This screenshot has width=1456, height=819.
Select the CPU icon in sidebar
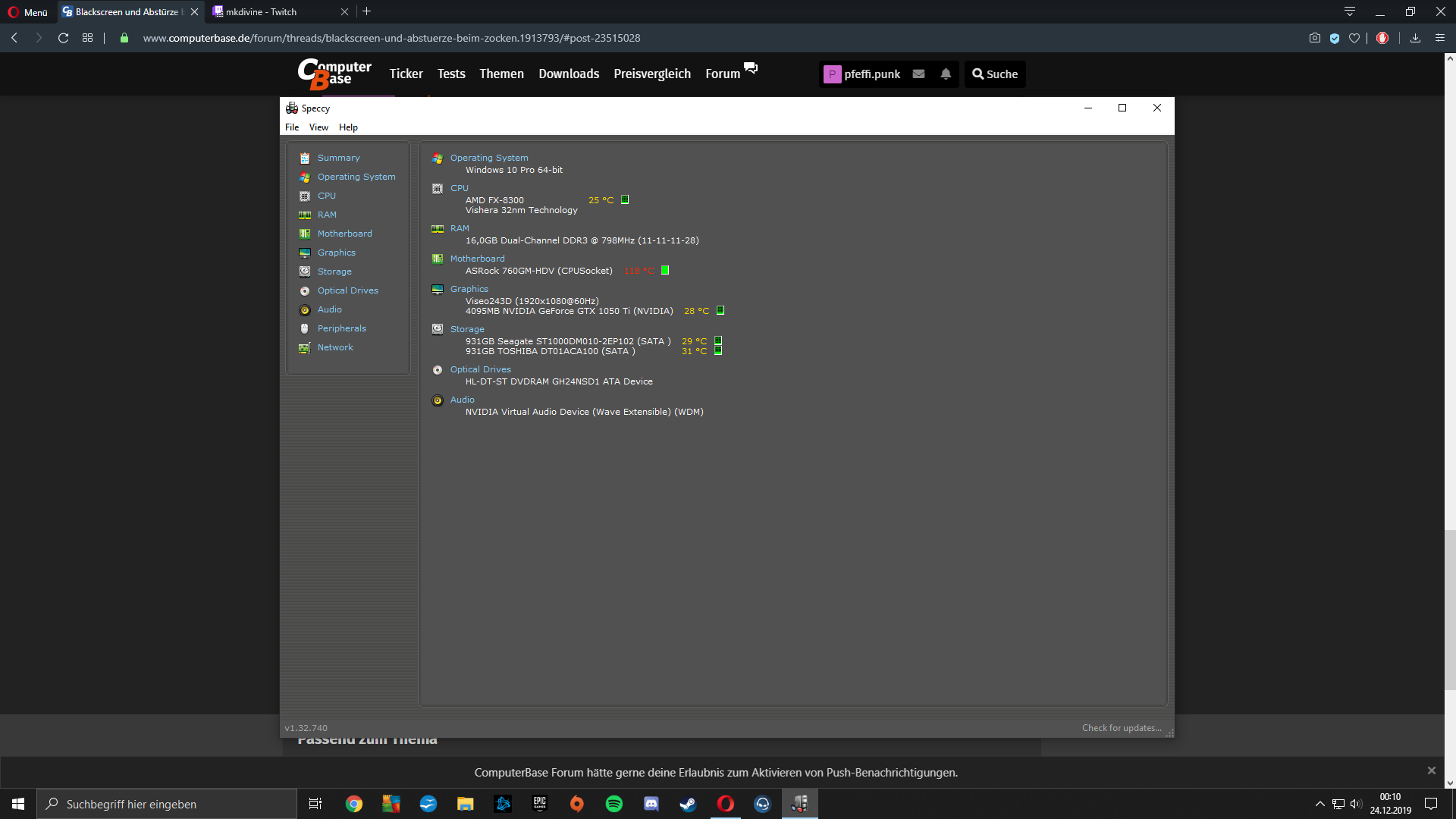305,196
